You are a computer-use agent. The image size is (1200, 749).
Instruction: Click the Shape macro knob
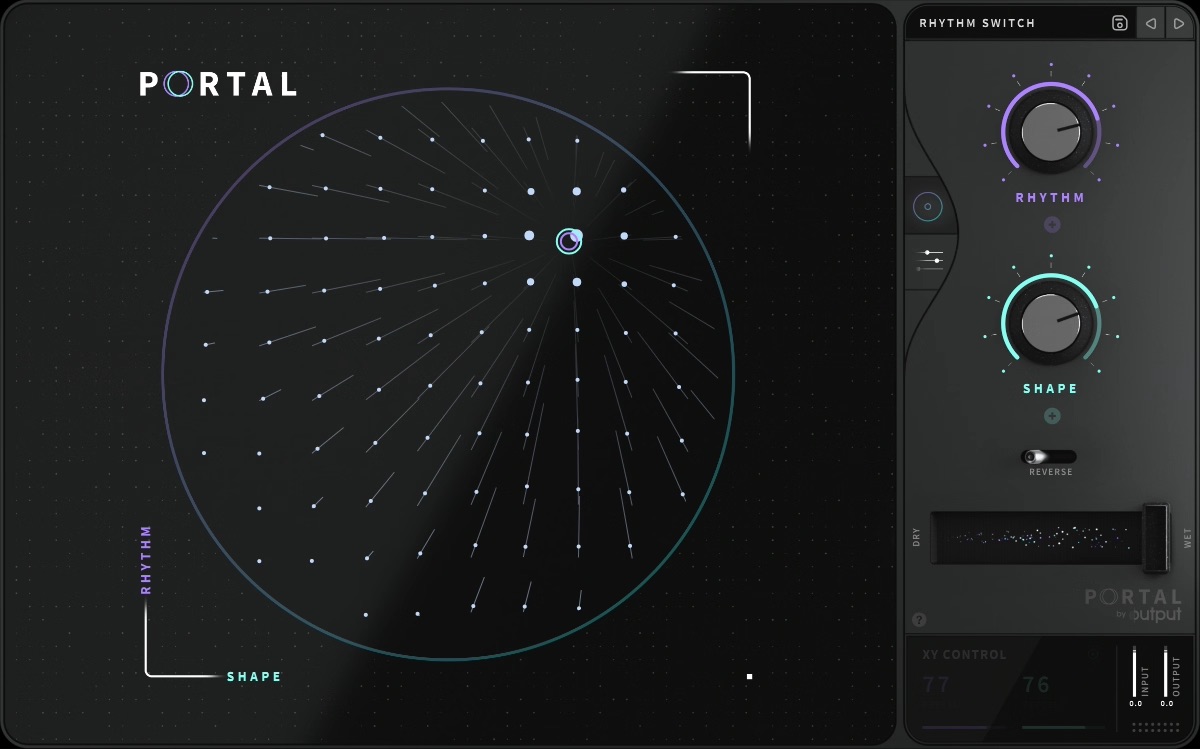[1050, 322]
